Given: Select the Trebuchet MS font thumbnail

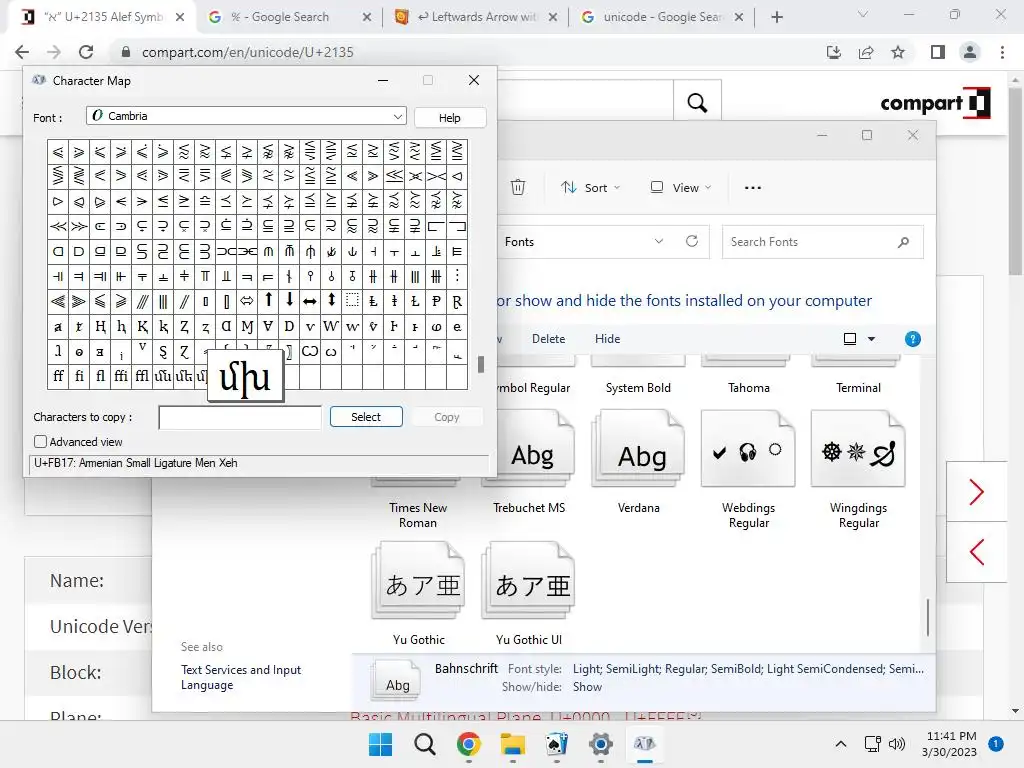Looking at the screenshot, I should click(x=528, y=449).
